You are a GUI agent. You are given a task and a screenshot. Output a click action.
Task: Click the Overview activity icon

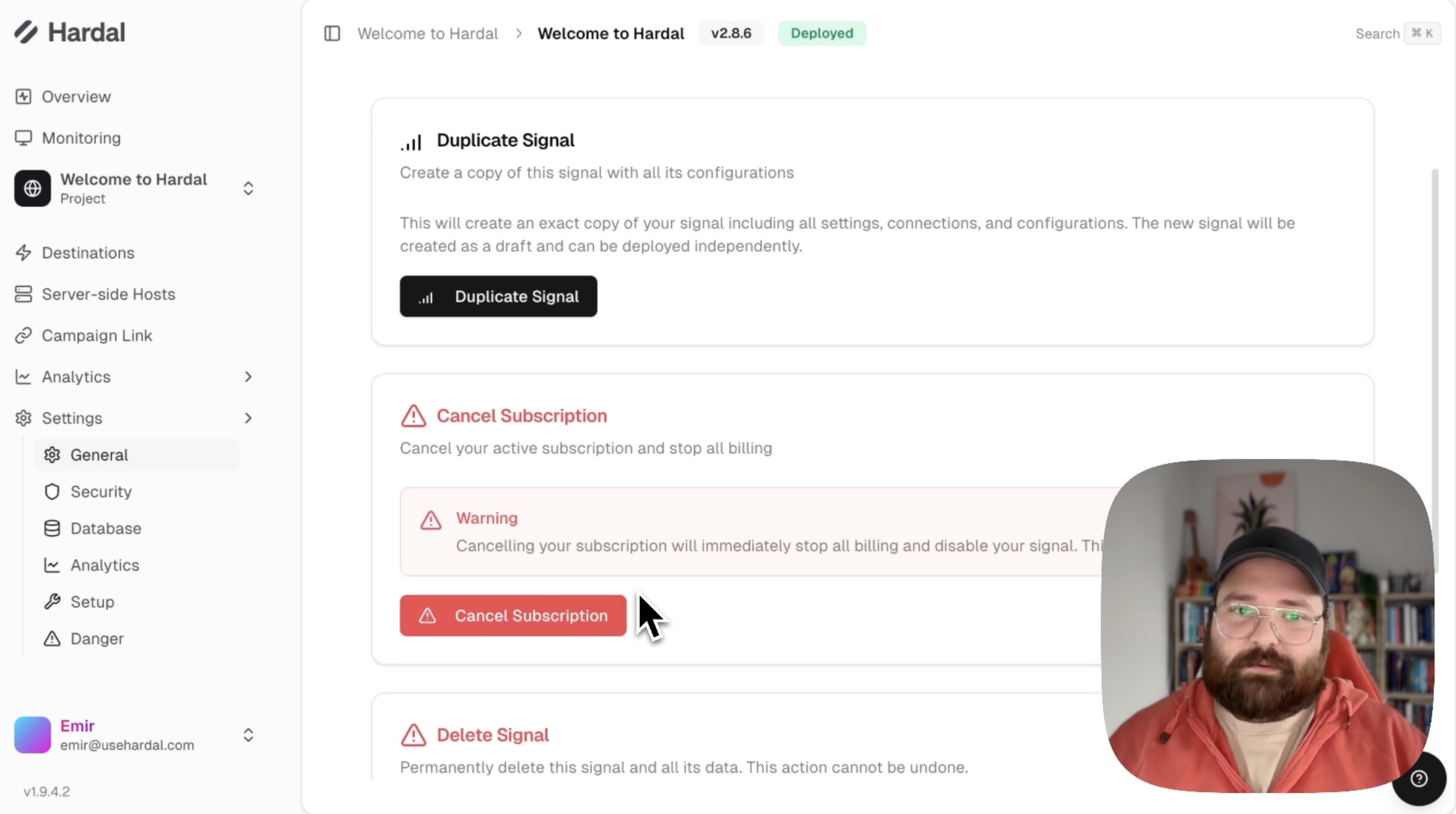23,97
